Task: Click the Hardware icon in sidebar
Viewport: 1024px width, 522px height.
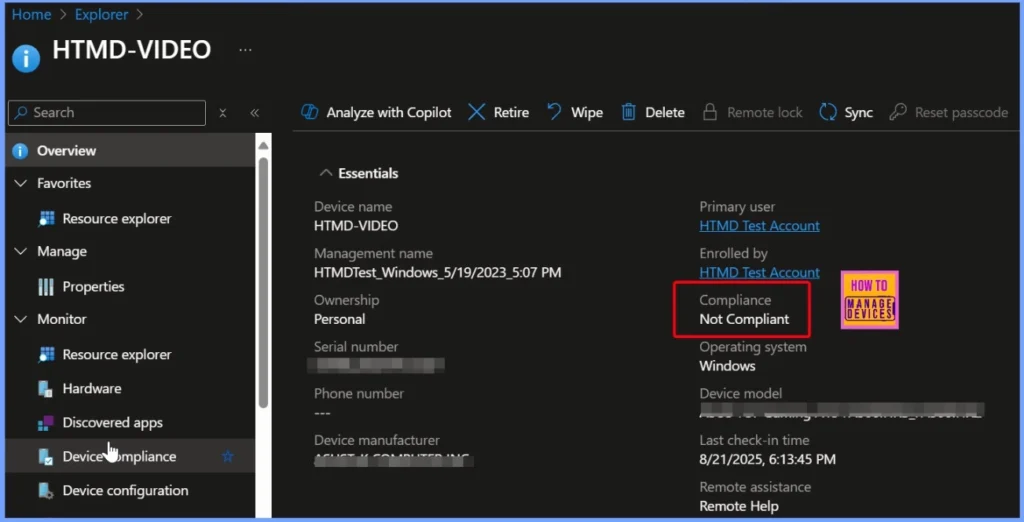Action: pyautogui.click(x=46, y=389)
